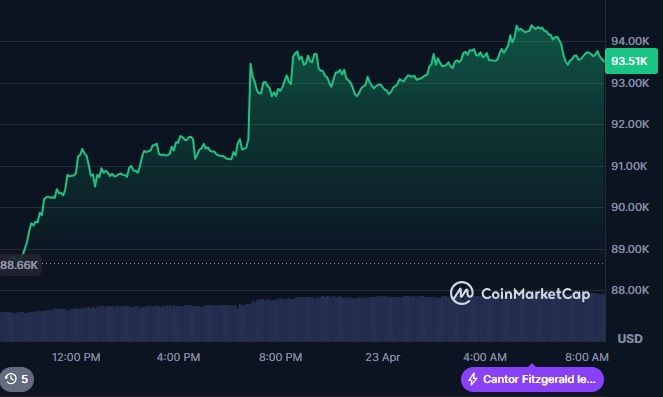Click the history clock icon badge
This screenshot has height=397, width=663.
[x=16, y=379]
